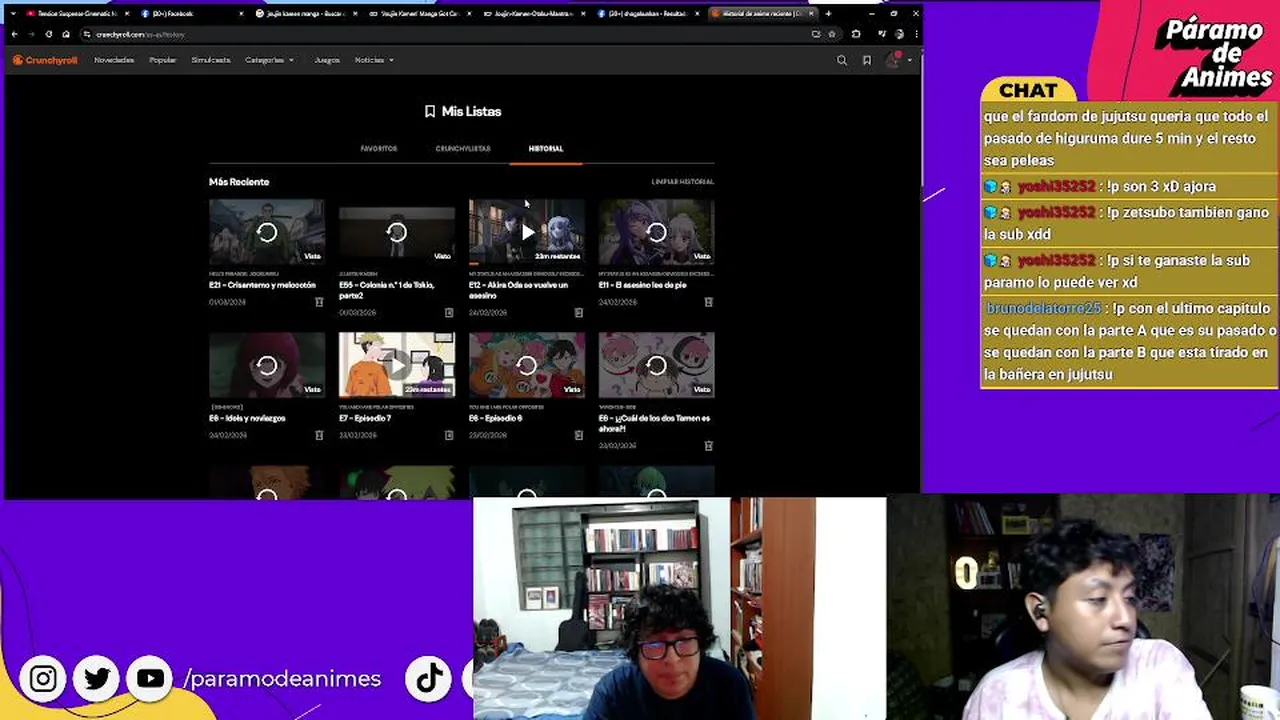Image resolution: width=1280 pixels, height=720 pixels.
Task: Open a new browser tab with plus icon
Action: click(x=828, y=14)
